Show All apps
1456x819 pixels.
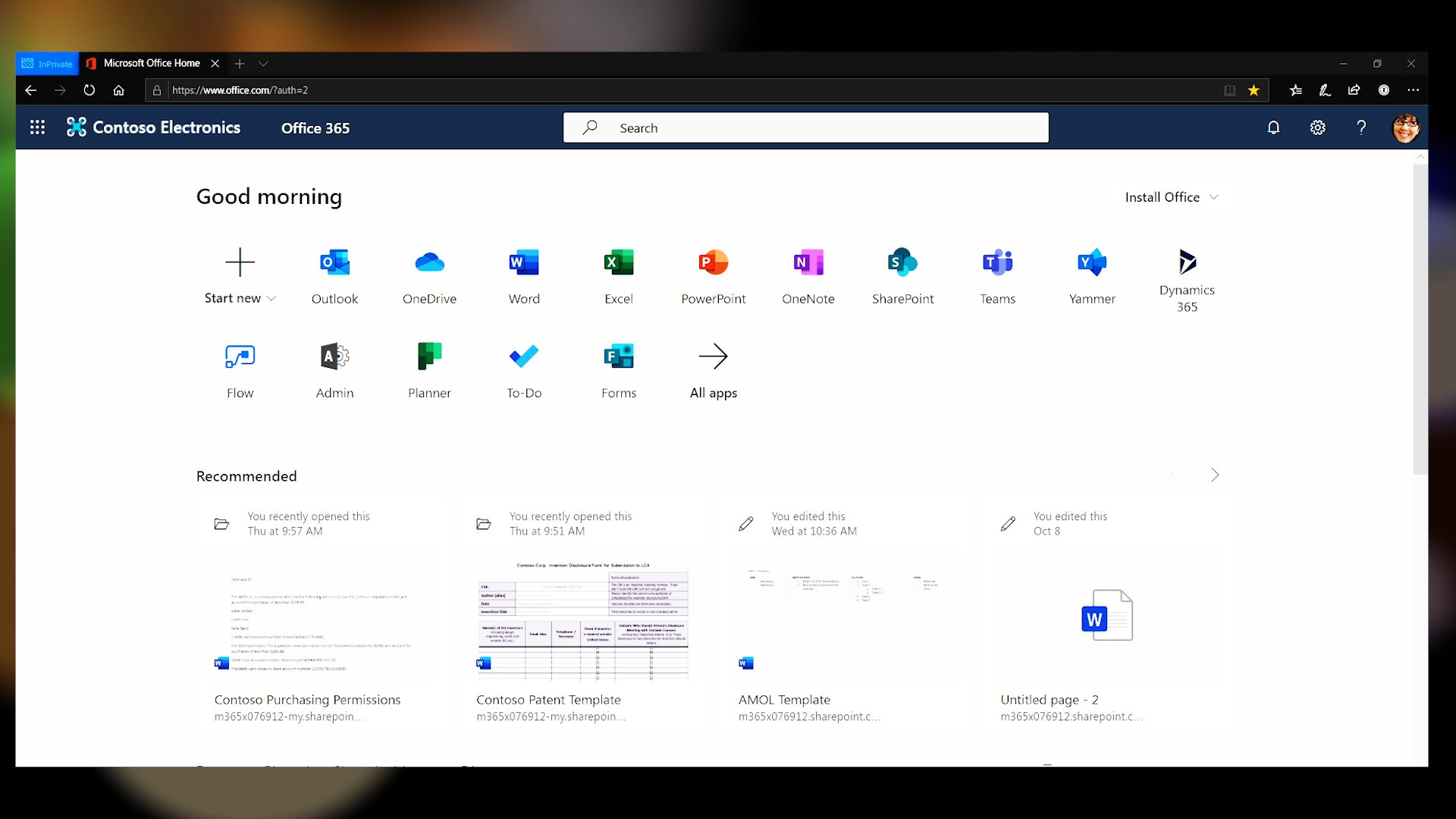(714, 371)
